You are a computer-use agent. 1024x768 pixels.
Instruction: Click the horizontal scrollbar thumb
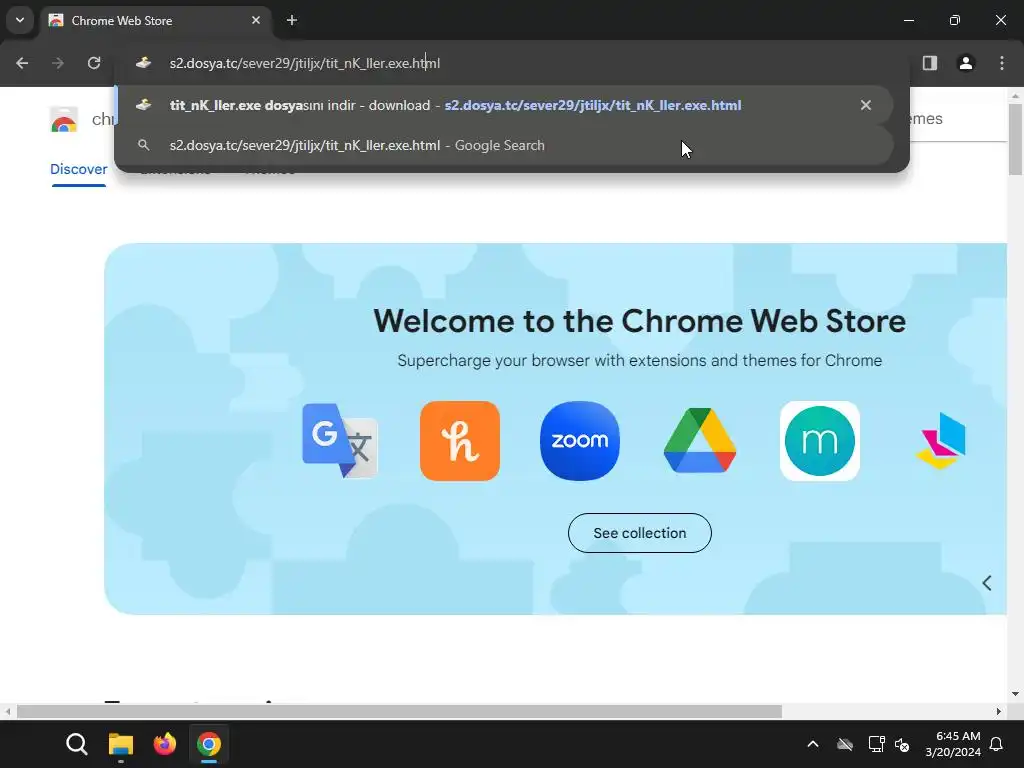pyautogui.click(x=399, y=711)
